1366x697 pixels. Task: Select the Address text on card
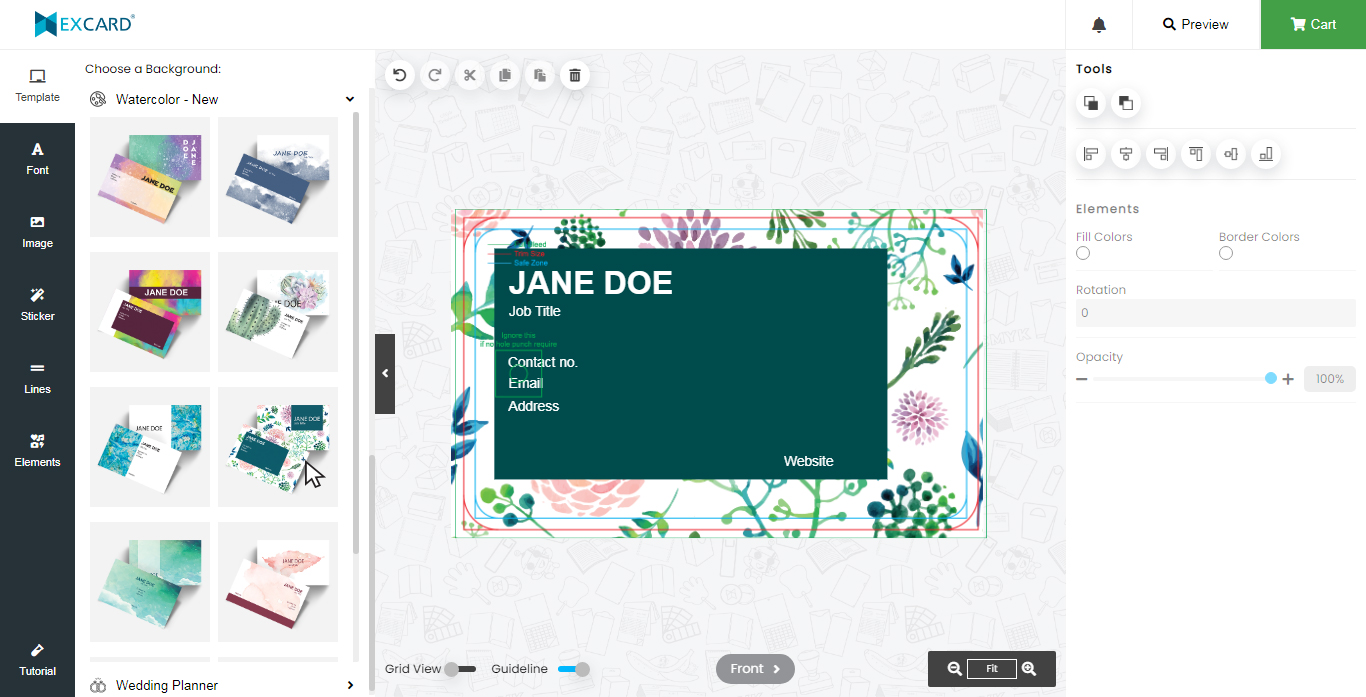(533, 406)
